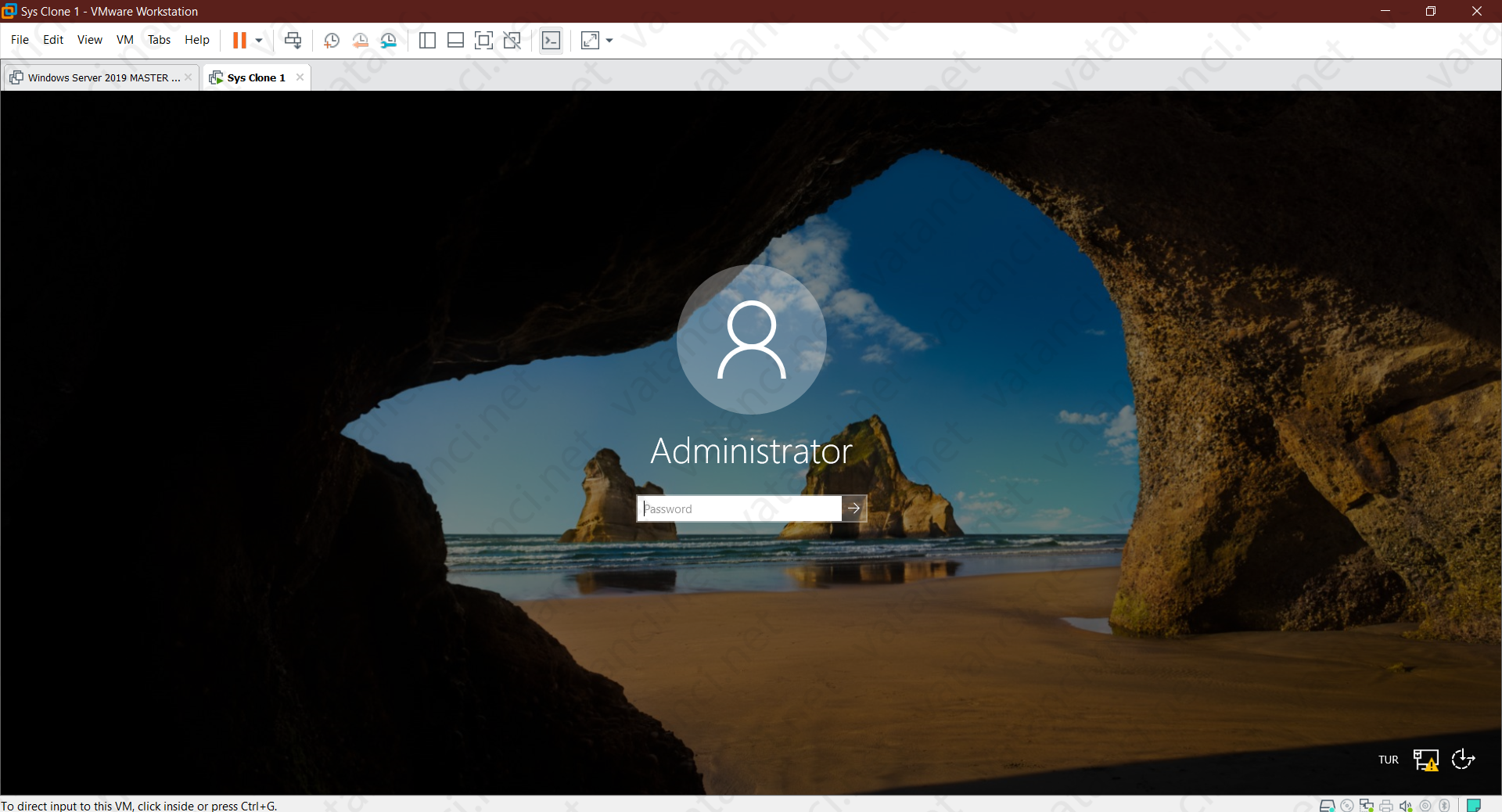
Task: Open the Tabs menu
Action: pyautogui.click(x=159, y=40)
